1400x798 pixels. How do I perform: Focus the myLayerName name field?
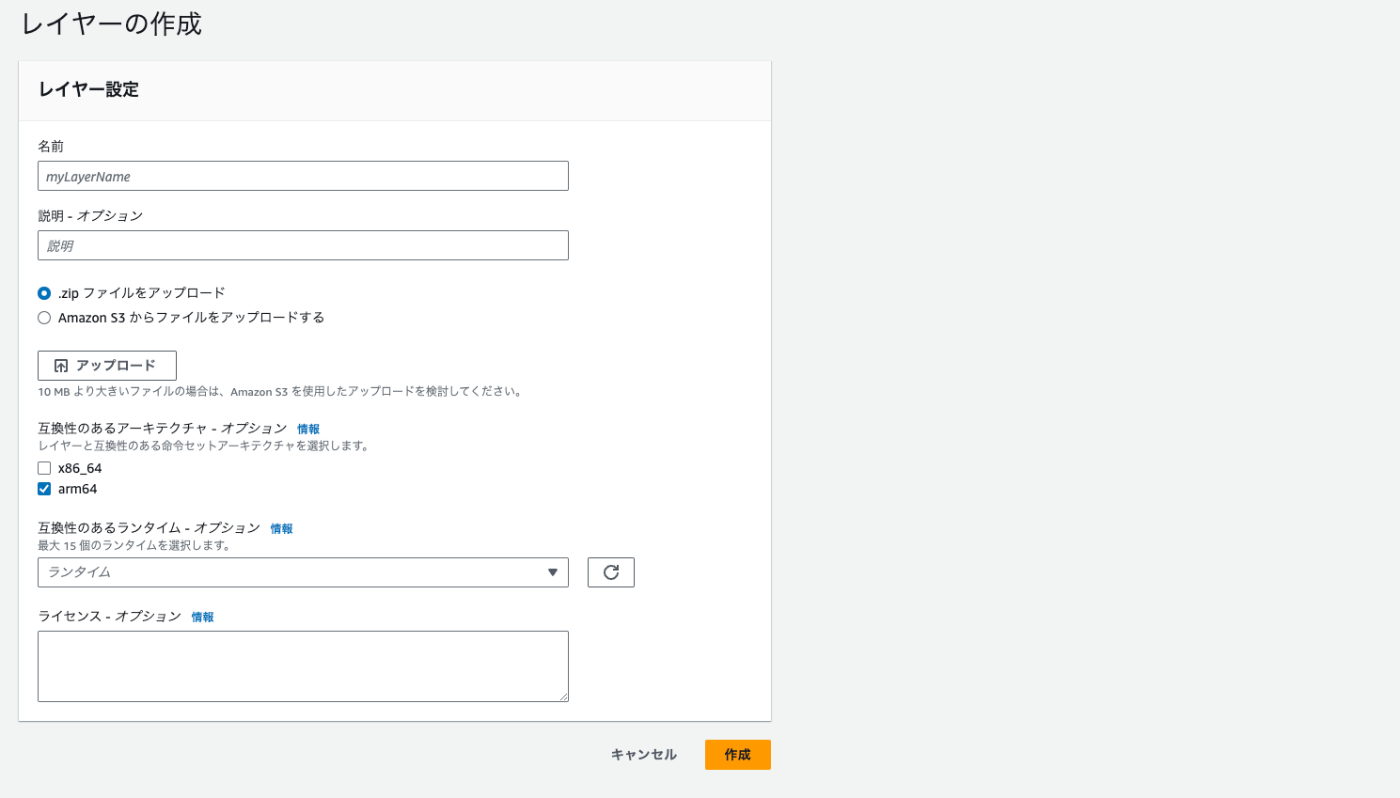click(x=300, y=175)
